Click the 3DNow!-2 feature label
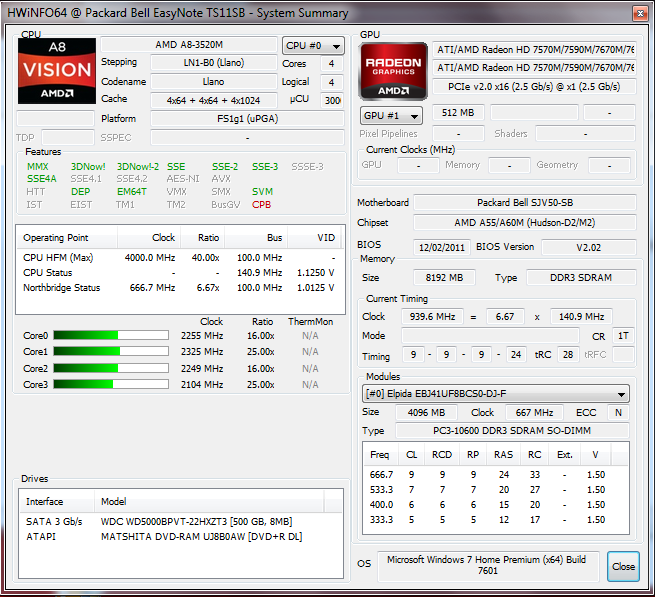This screenshot has height=597, width=655. click(138, 167)
